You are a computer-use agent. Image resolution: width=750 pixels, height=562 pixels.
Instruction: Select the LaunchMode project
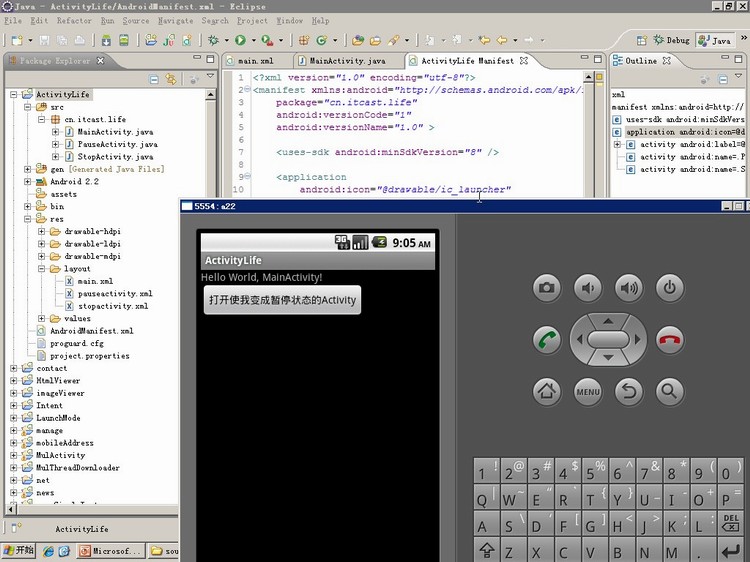point(58,418)
